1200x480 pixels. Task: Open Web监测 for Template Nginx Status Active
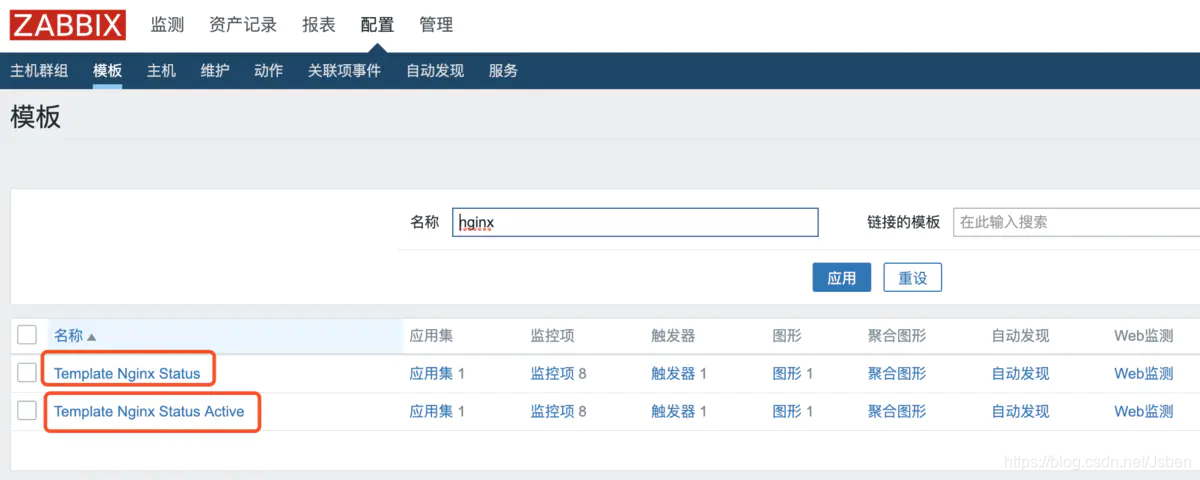click(x=1144, y=412)
